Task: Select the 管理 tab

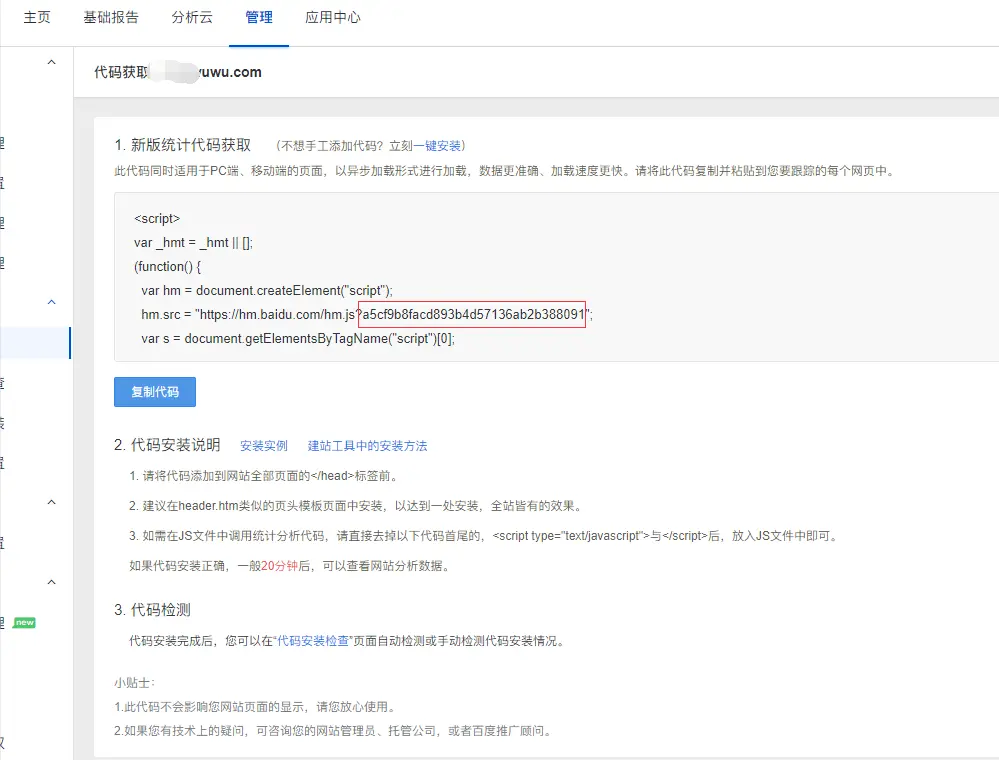Action: [259, 17]
